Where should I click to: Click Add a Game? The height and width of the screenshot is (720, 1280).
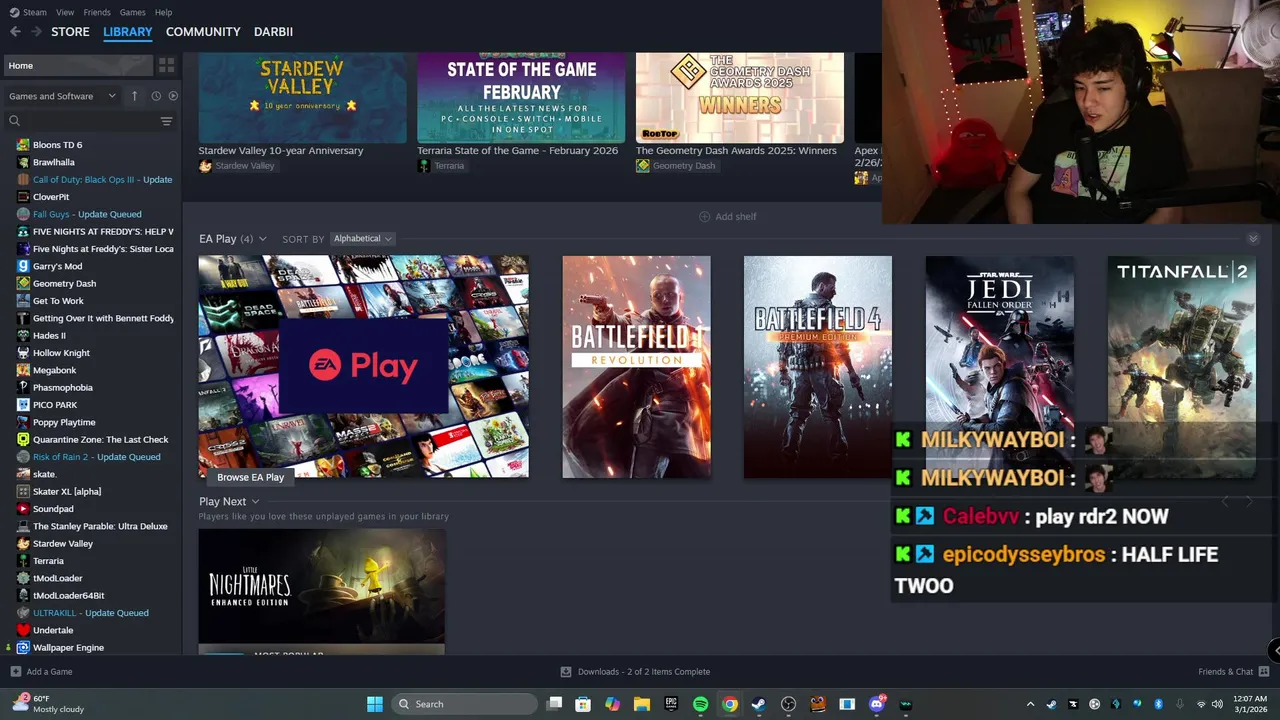click(x=41, y=672)
